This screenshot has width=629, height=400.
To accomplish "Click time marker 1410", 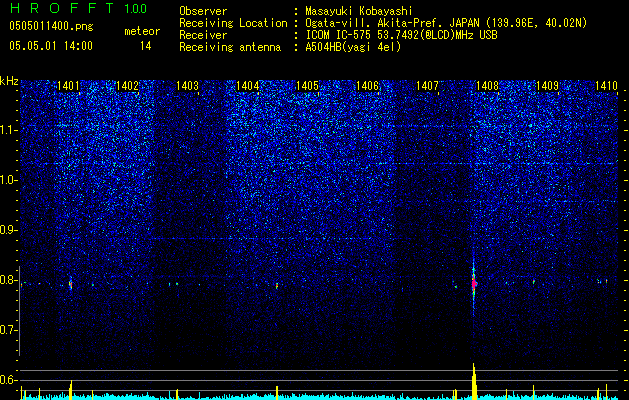I will (x=606, y=85).
